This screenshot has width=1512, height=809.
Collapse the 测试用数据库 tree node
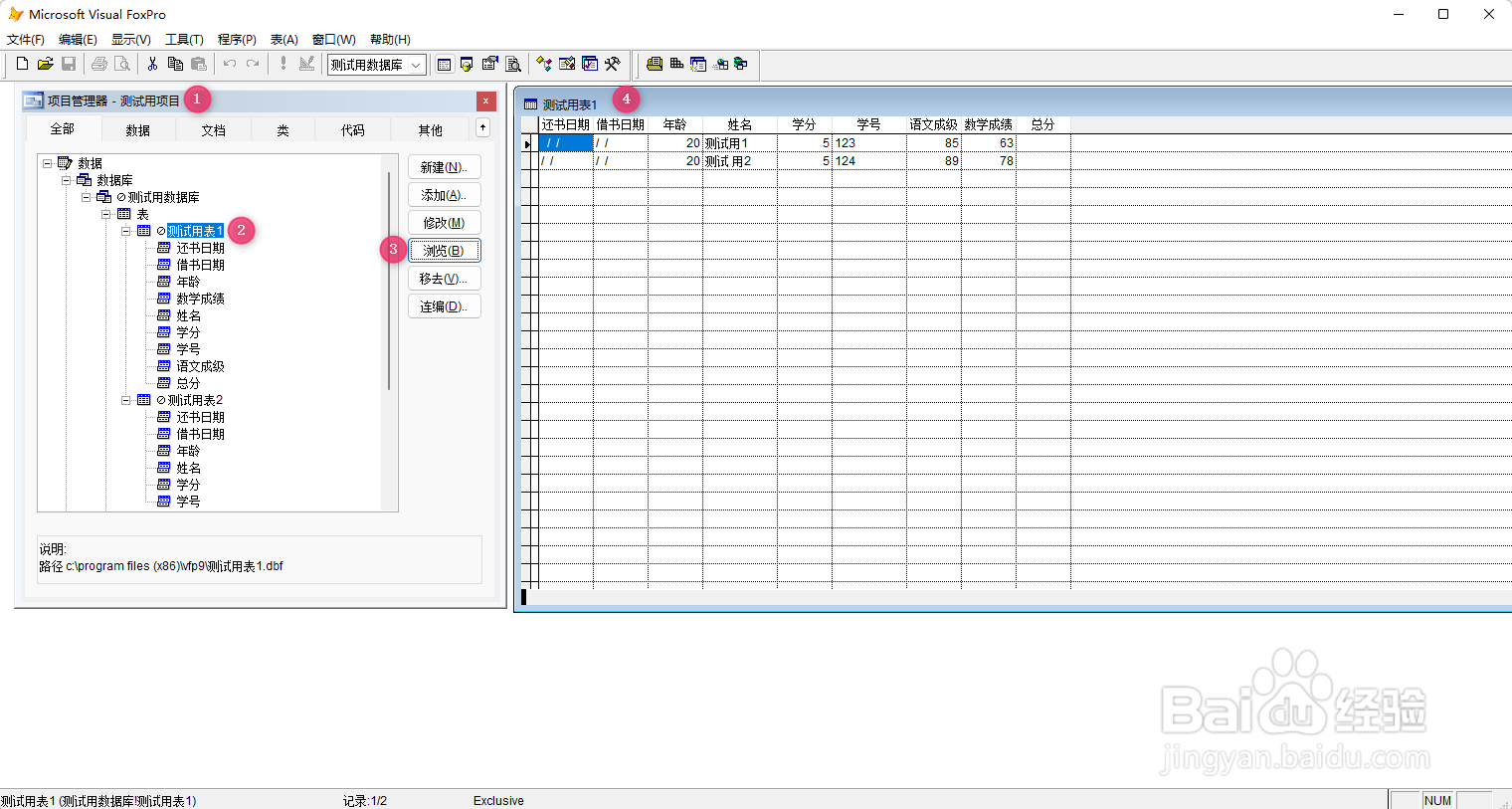pos(87,197)
